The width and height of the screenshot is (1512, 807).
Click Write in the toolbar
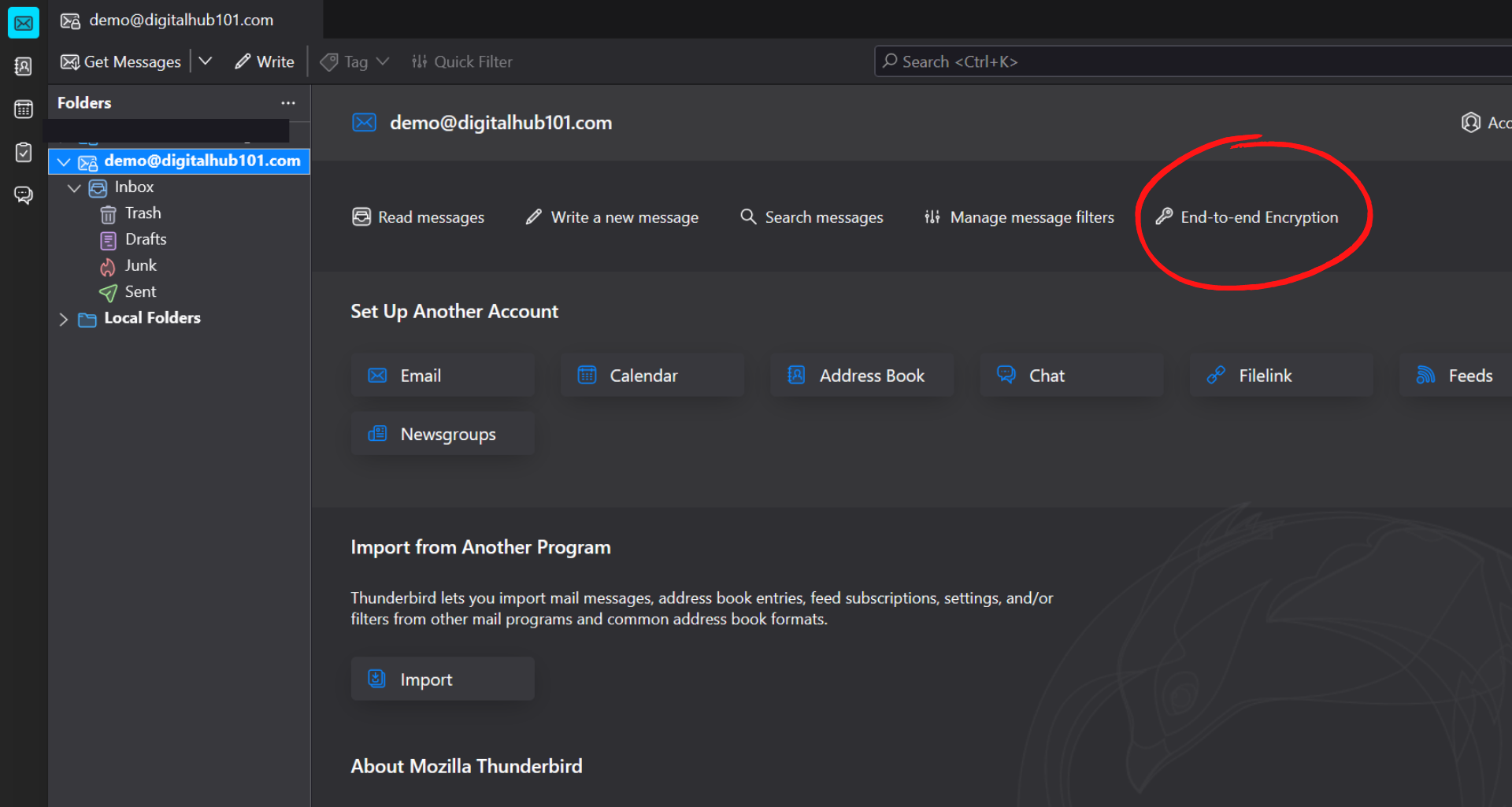pyautogui.click(x=265, y=61)
